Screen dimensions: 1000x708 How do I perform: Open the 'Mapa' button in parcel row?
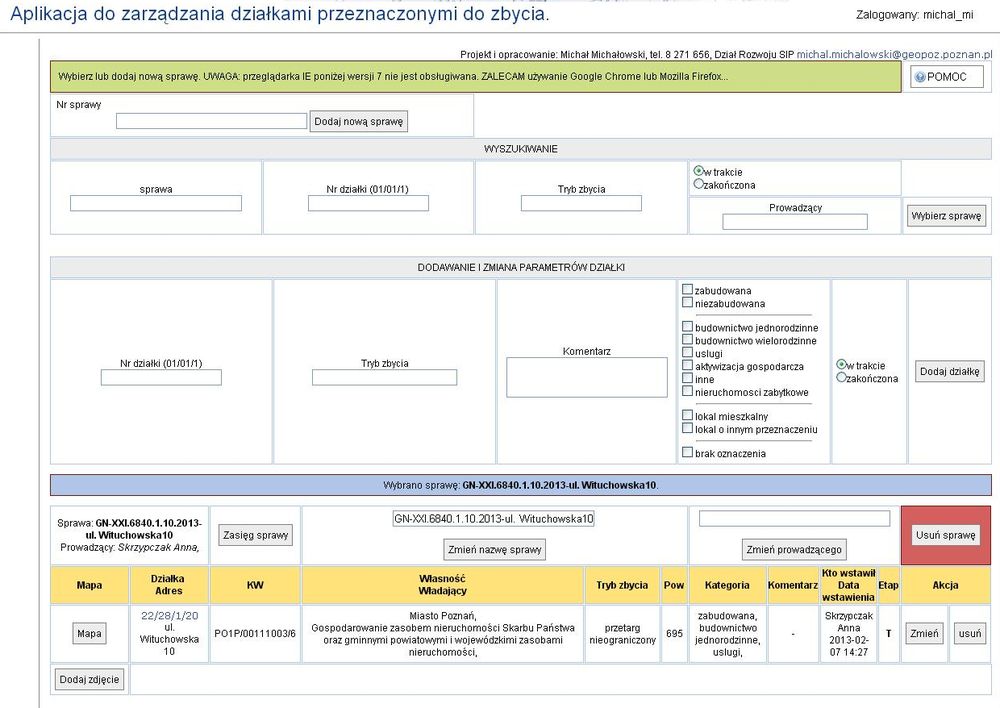coord(90,633)
